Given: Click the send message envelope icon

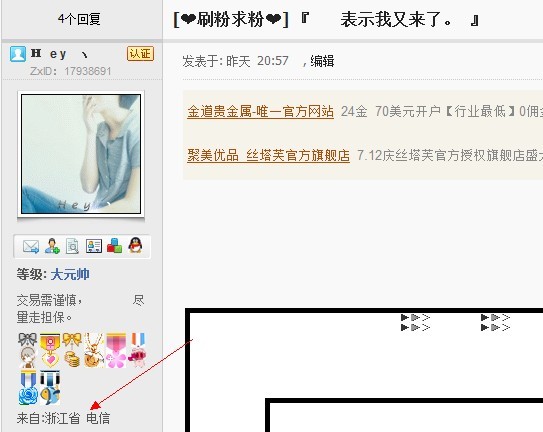Looking at the screenshot, I should (31, 246).
